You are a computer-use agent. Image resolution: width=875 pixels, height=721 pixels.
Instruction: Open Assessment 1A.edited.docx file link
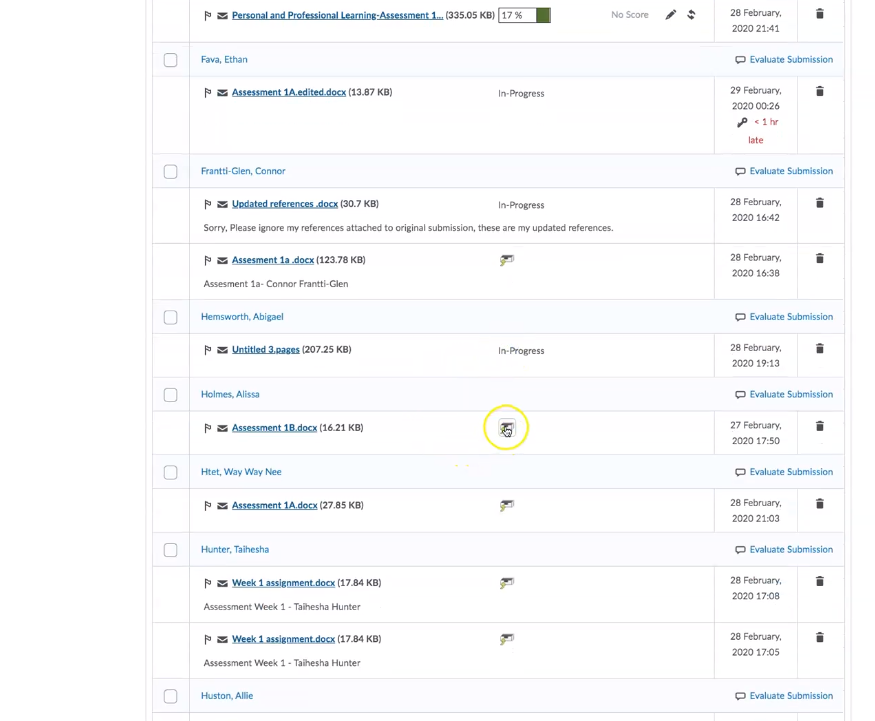289,92
